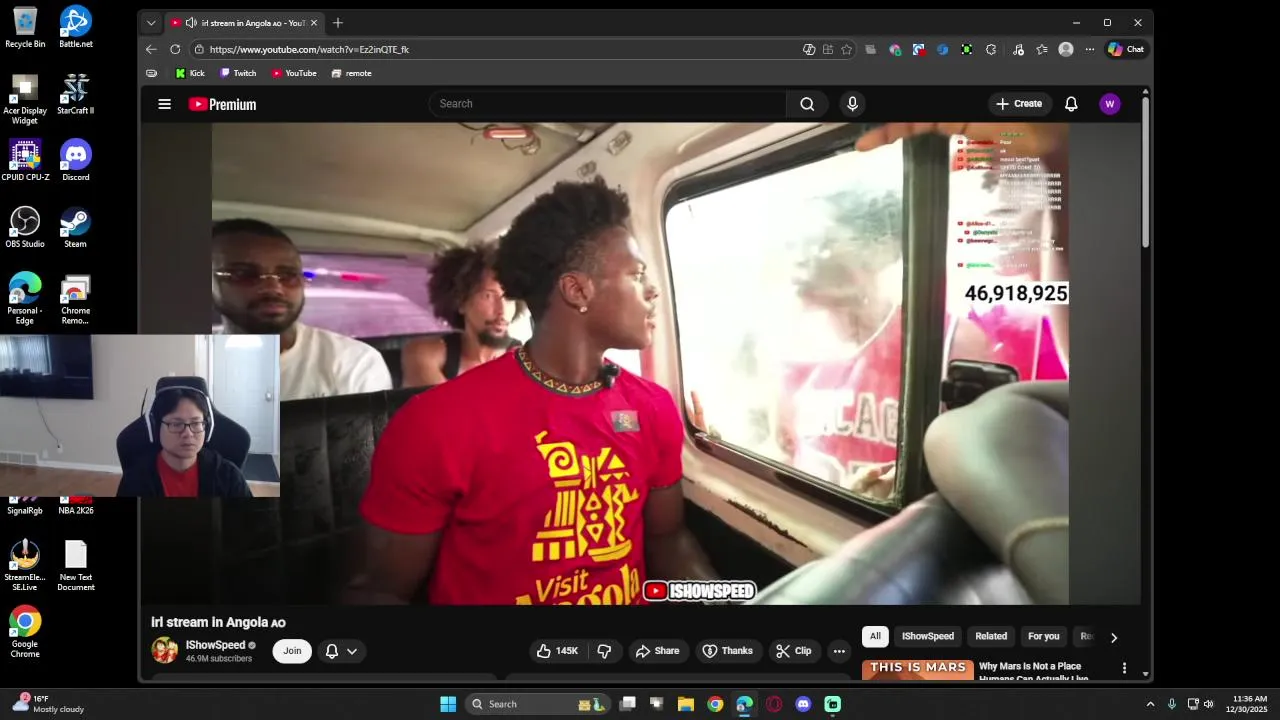Open YouTube bookmark in favorites bar

point(294,73)
